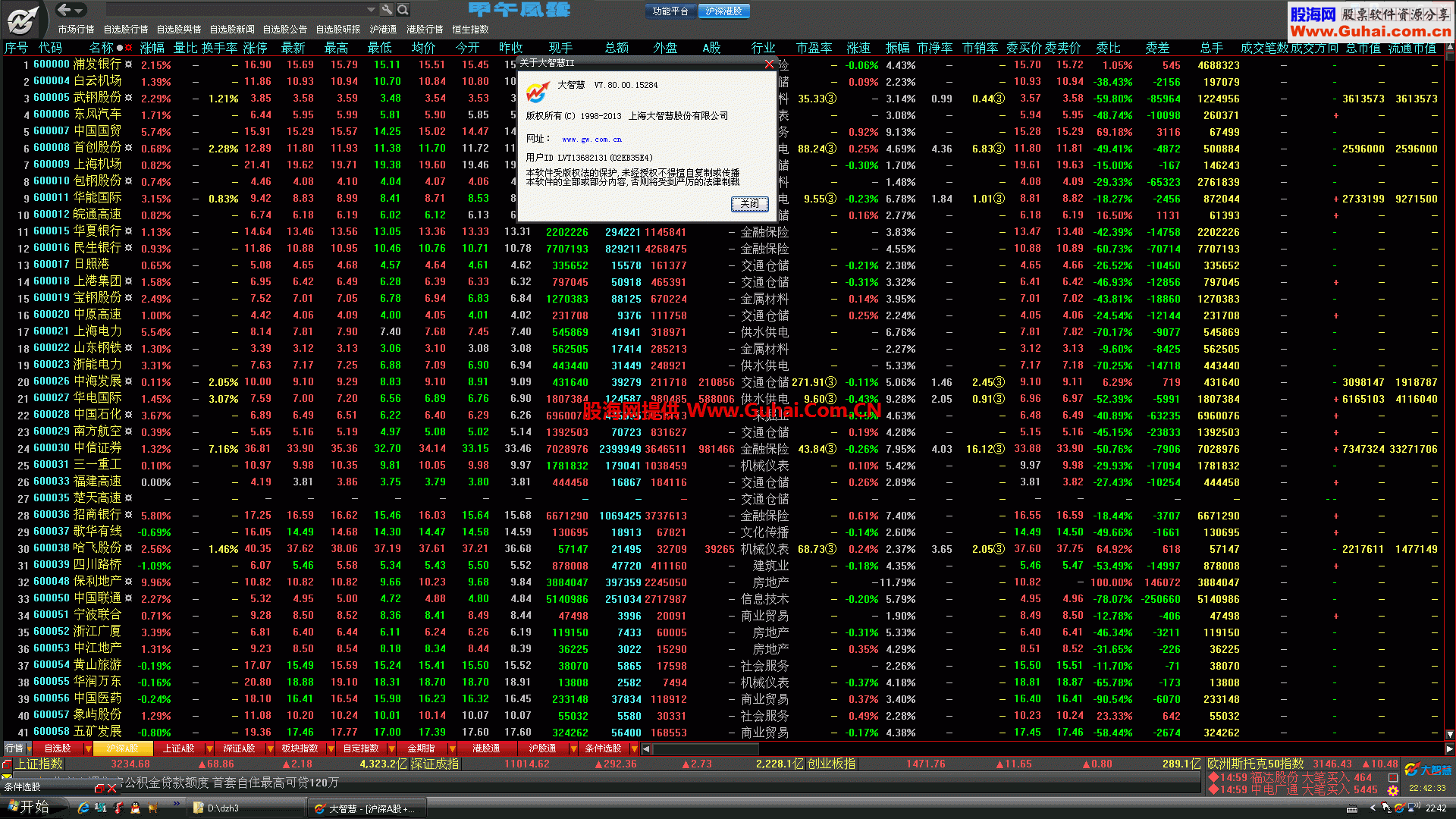Expand the 深证A股 tab dropdown arrow
The height and width of the screenshot is (819, 1456).
click(x=270, y=749)
